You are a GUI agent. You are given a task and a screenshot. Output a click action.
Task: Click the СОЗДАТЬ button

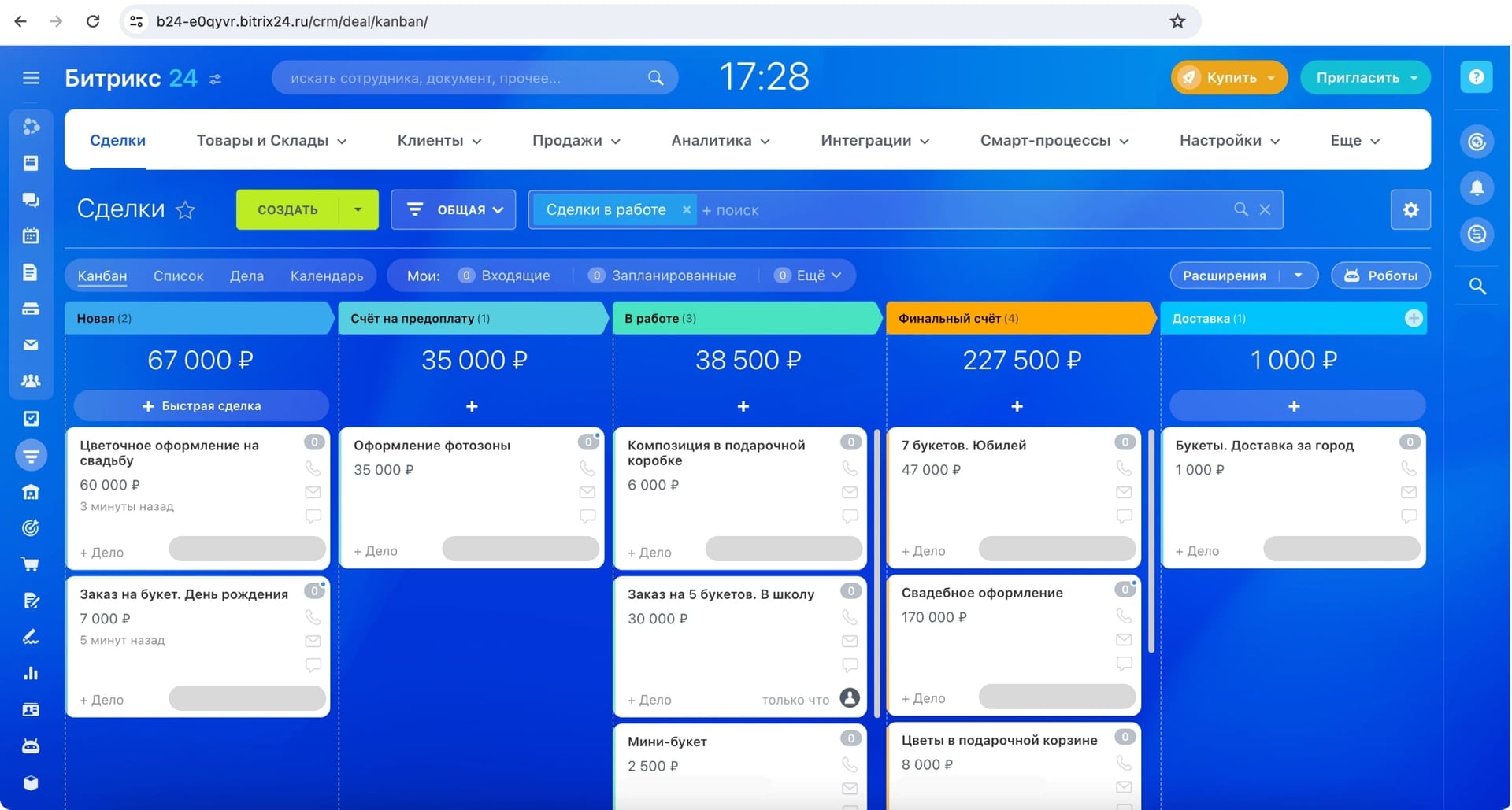point(287,209)
